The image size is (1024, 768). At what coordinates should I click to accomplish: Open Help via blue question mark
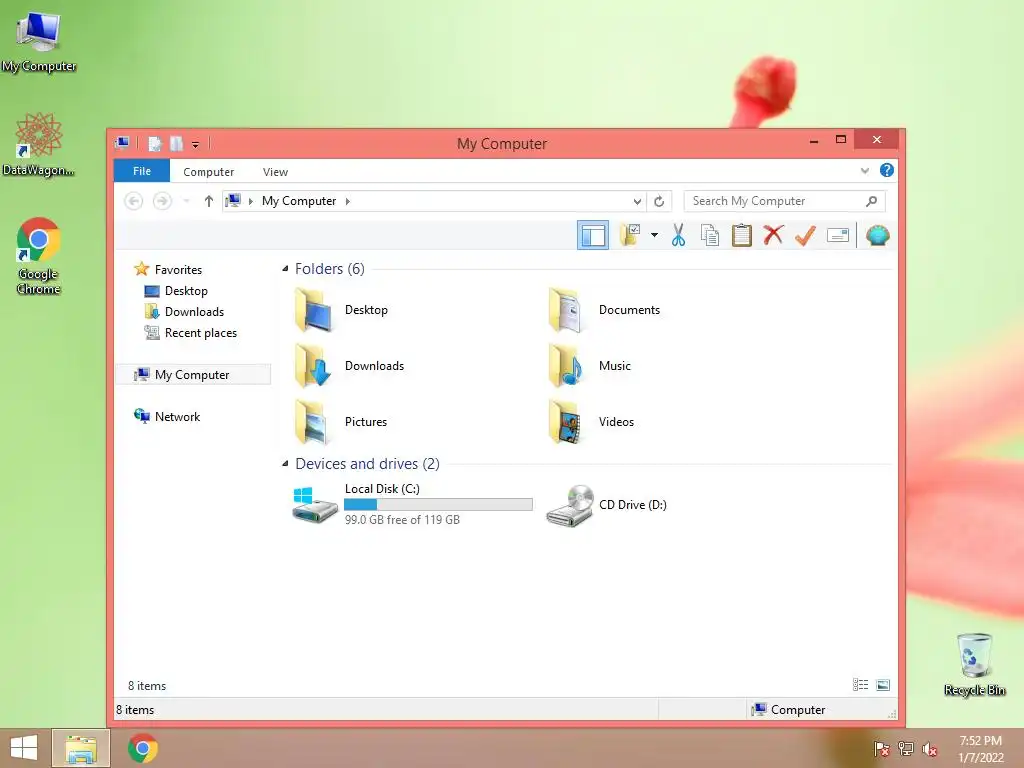886,170
